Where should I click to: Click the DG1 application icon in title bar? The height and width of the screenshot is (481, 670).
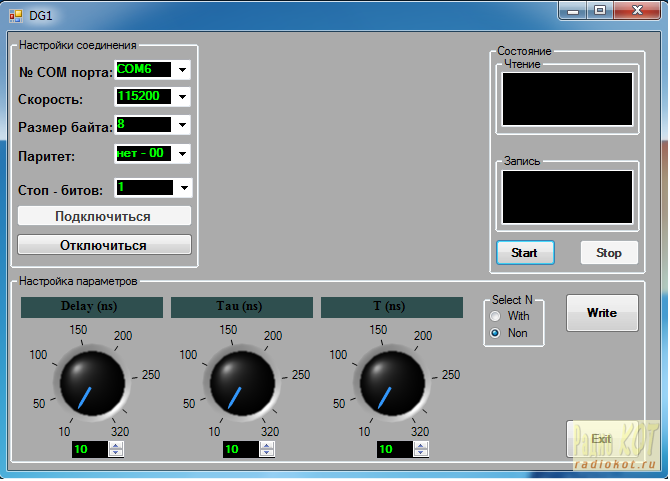pyautogui.click(x=15, y=15)
